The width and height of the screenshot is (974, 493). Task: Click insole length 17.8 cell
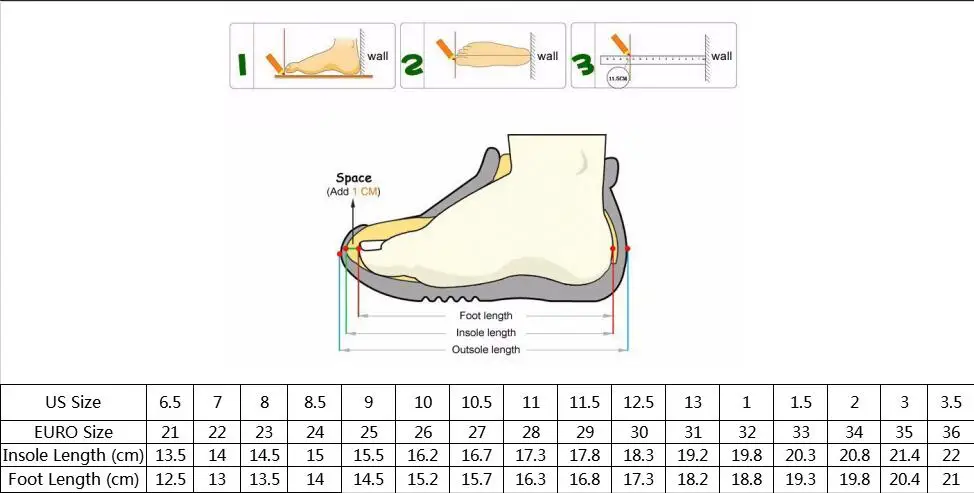tap(585, 456)
